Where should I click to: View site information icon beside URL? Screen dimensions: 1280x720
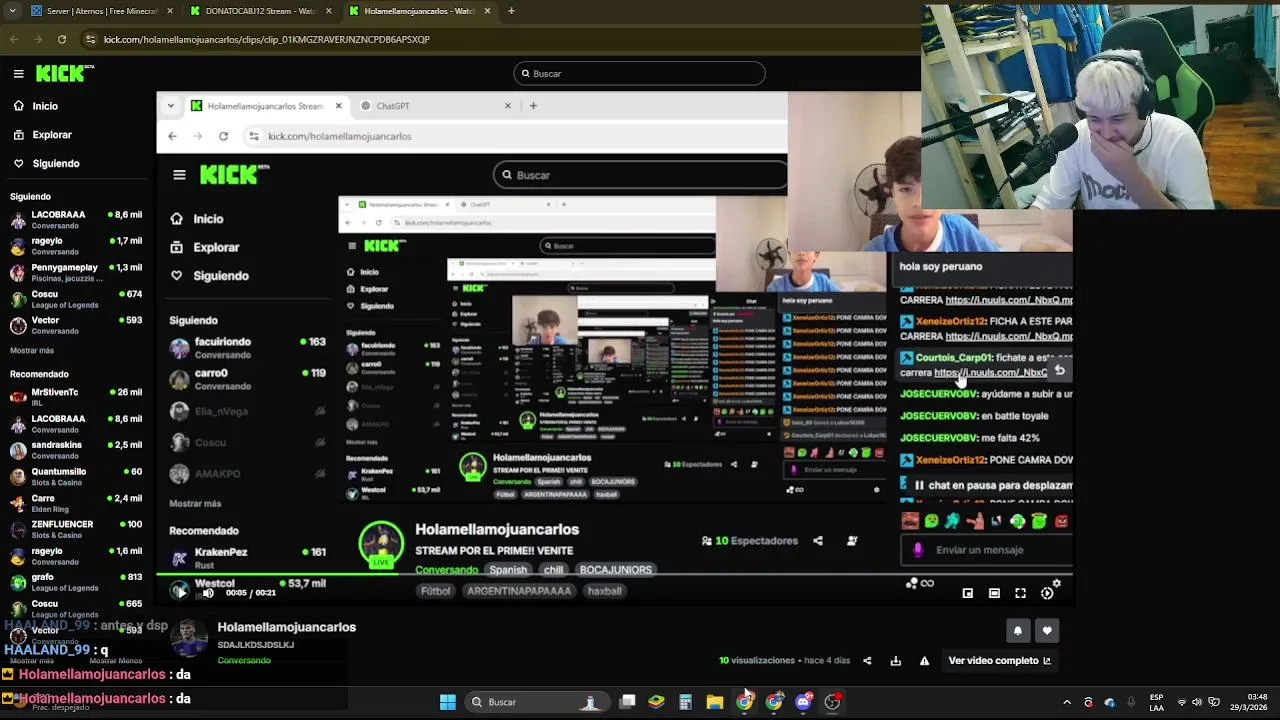(x=91, y=39)
